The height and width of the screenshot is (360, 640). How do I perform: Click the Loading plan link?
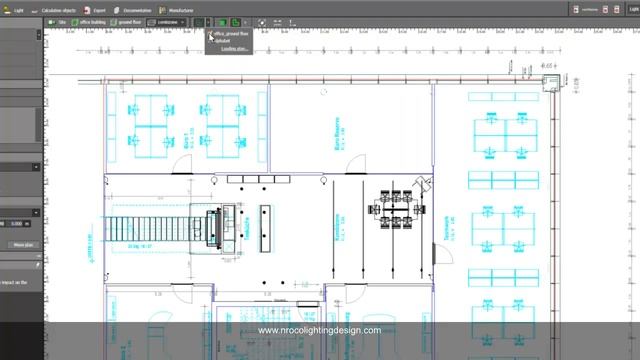(234, 49)
